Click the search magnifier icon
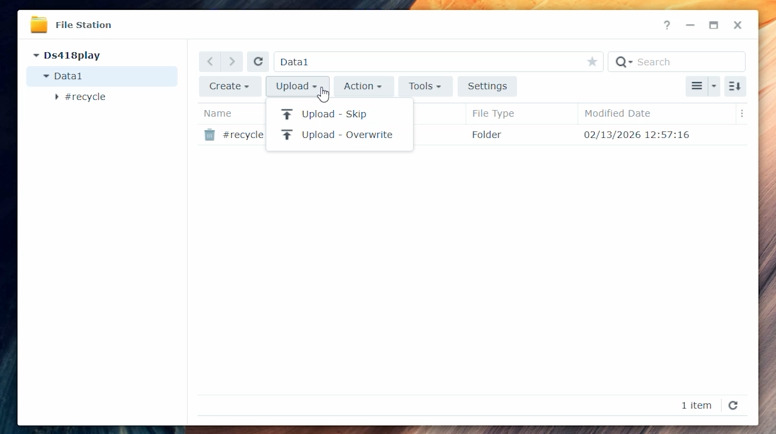This screenshot has height=434, width=776. click(x=621, y=62)
